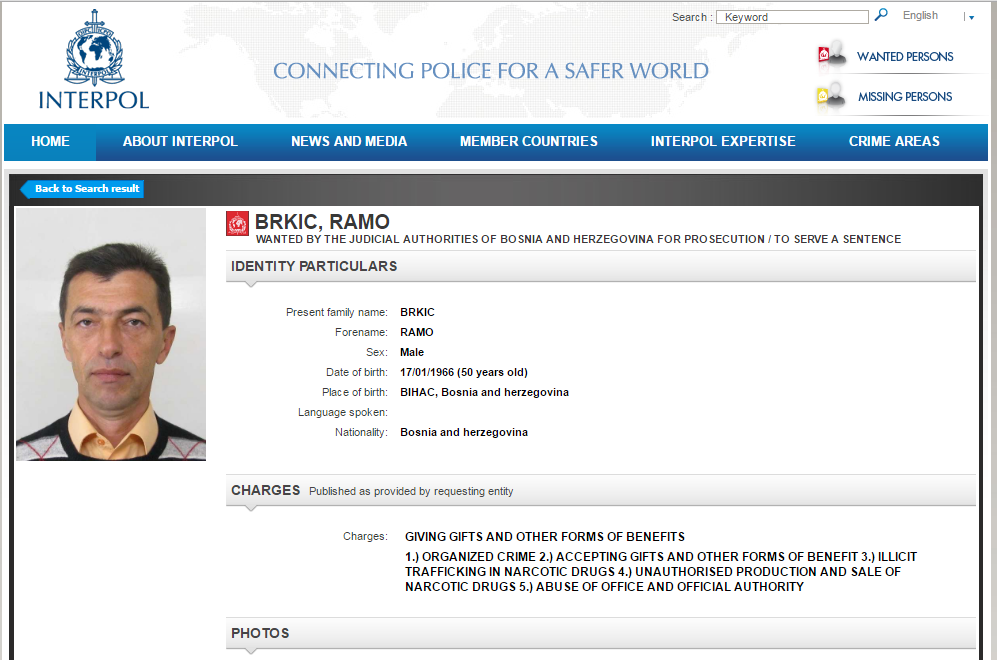This screenshot has width=997, height=660.
Task: Select the English language option
Action: pyautogui.click(x=920, y=16)
